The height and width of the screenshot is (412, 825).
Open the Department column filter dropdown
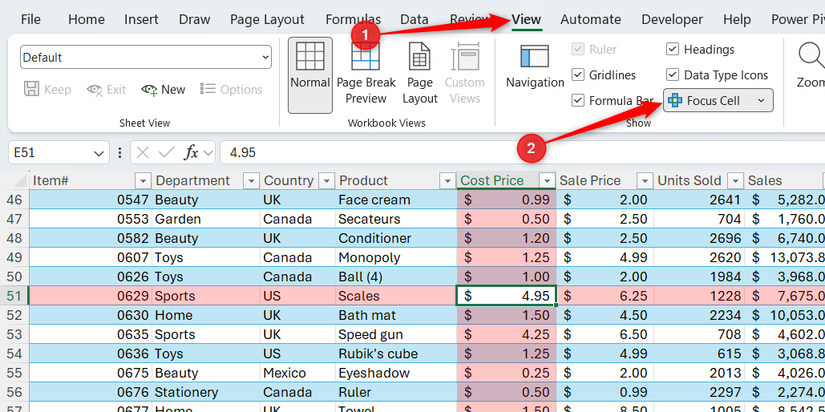point(249,181)
